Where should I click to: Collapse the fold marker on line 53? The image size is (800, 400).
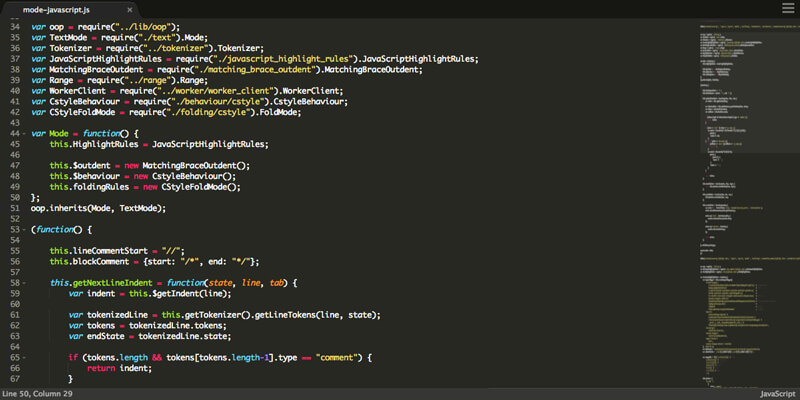[24, 229]
